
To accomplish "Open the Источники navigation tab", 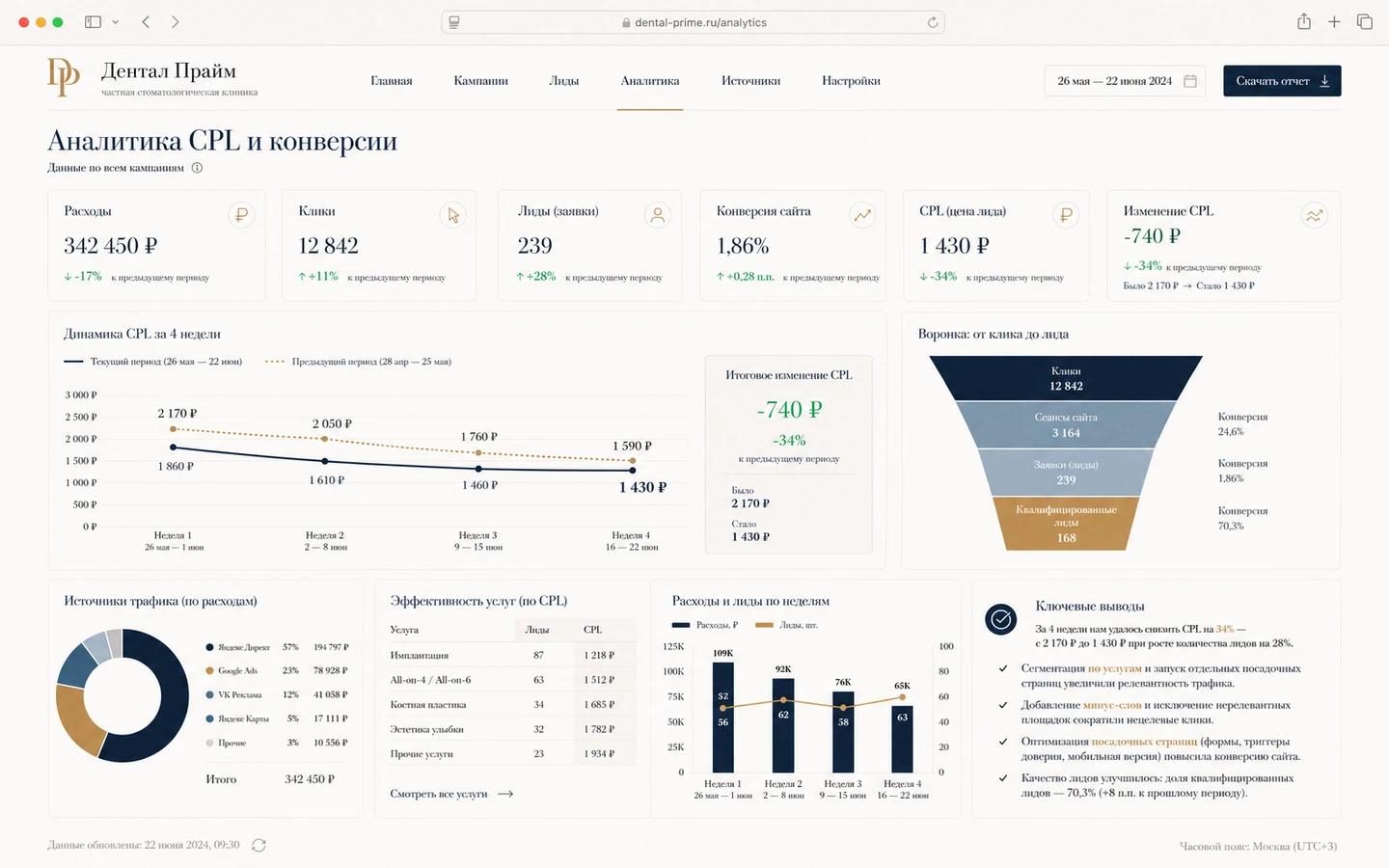I will pyautogui.click(x=750, y=81).
